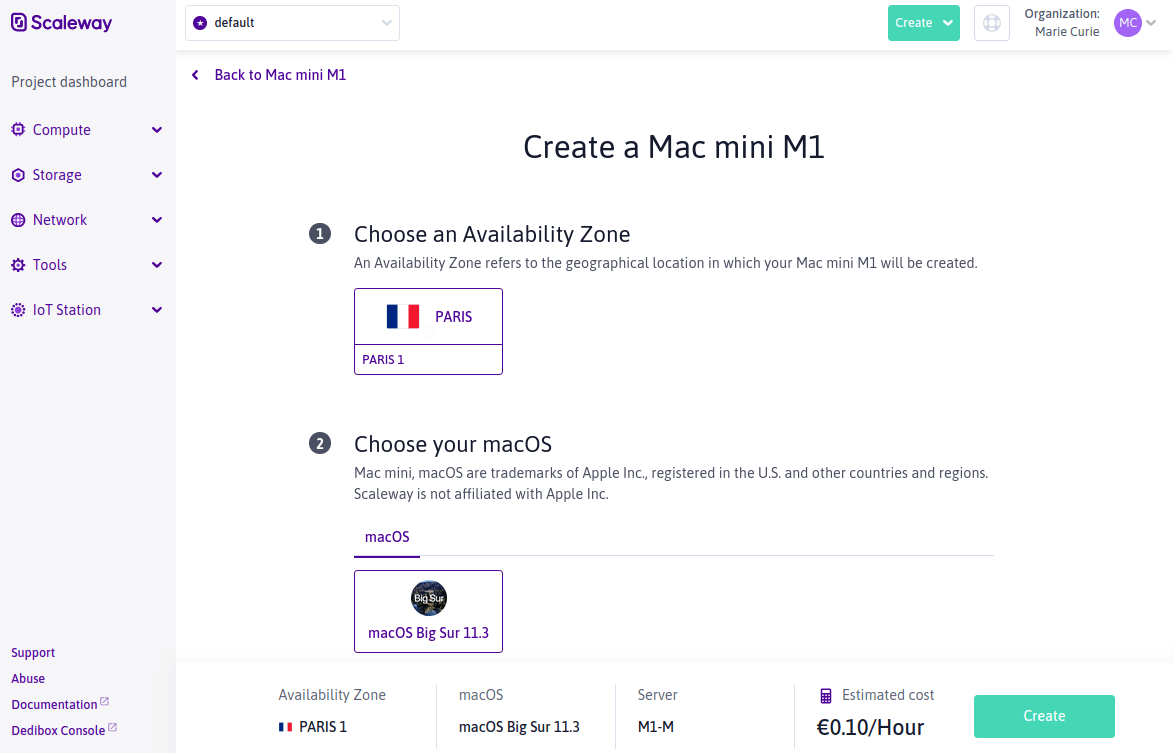Image resolution: width=1173 pixels, height=753 pixels.
Task: Open the default project dropdown
Action: [x=291, y=22]
